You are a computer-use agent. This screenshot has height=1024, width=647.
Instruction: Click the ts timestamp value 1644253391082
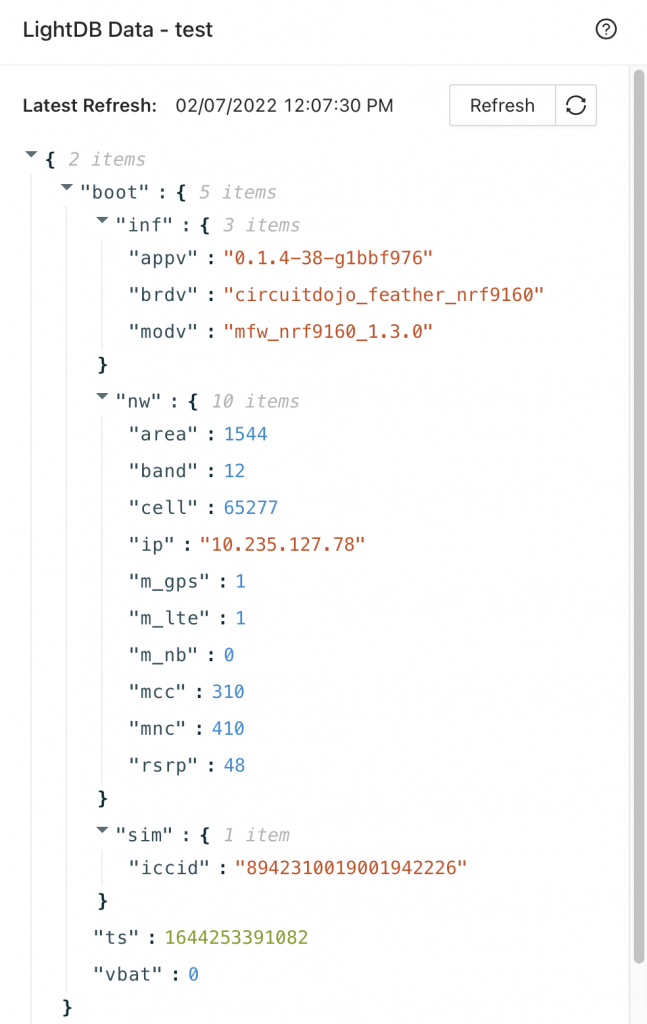[x=236, y=937]
